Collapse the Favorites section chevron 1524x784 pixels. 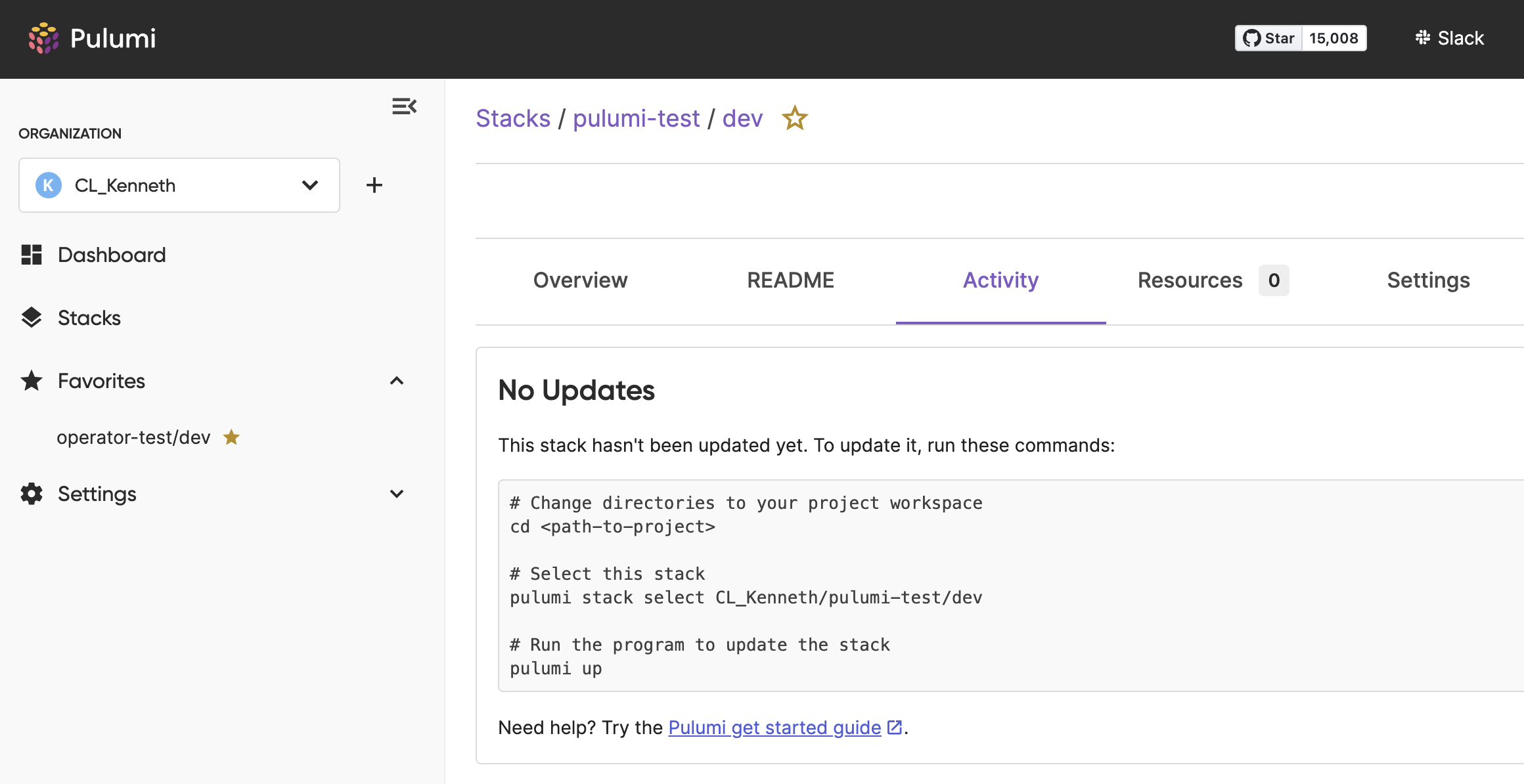click(x=397, y=381)
